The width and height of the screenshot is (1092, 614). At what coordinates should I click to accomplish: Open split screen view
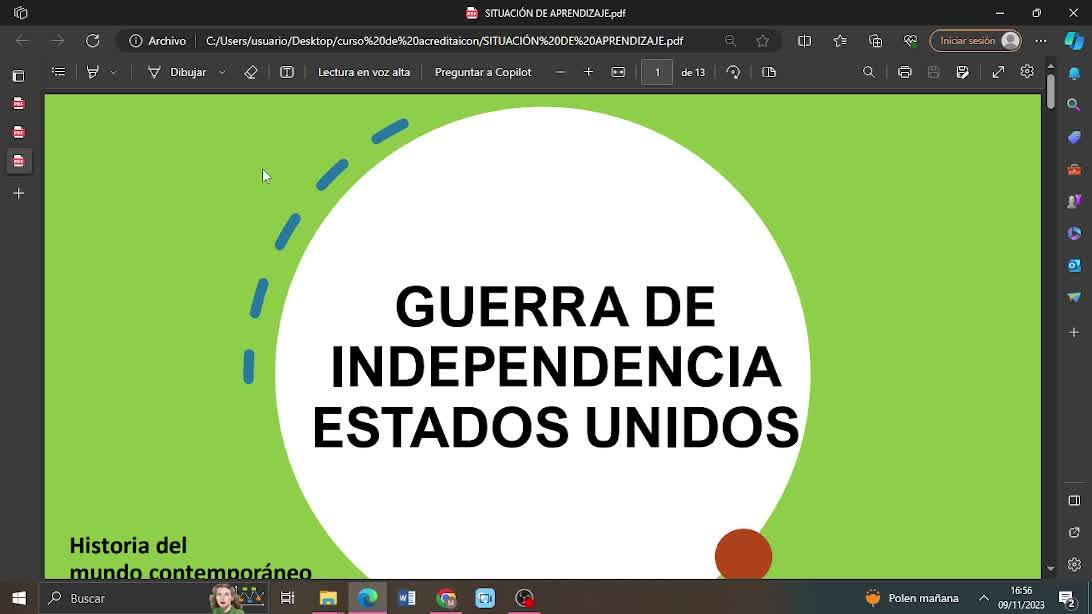click(x=804, y=40)
